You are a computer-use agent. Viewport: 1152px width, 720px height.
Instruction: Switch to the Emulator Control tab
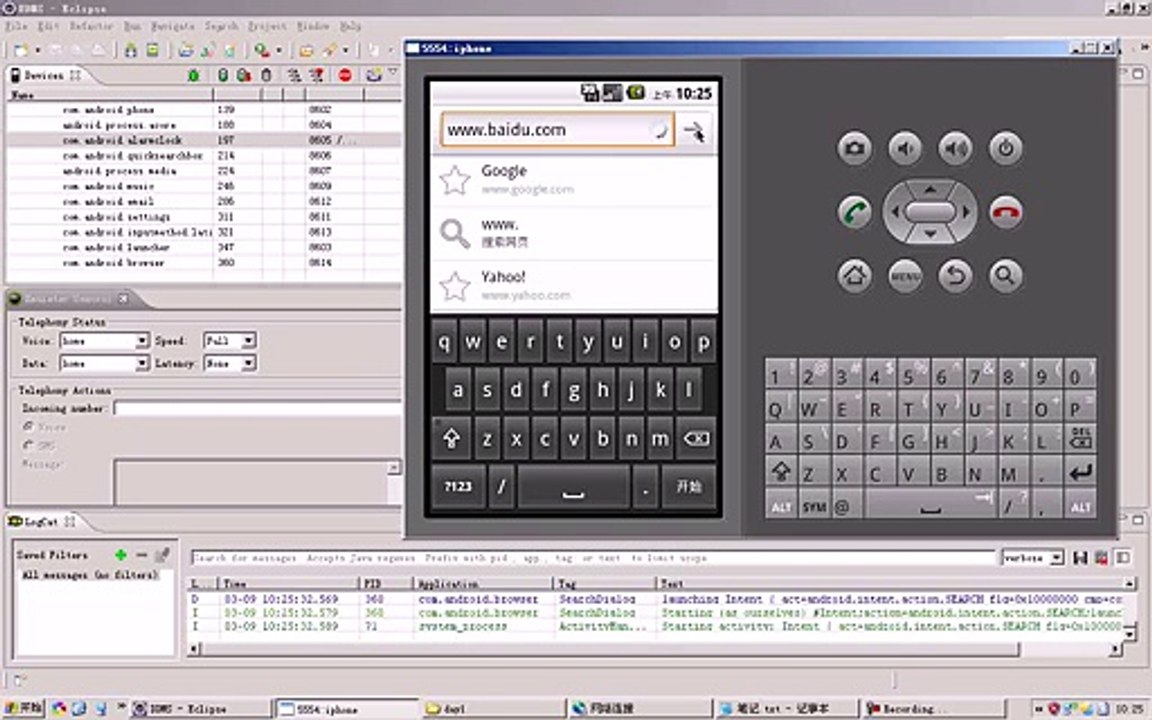click(x=67, y=298)
